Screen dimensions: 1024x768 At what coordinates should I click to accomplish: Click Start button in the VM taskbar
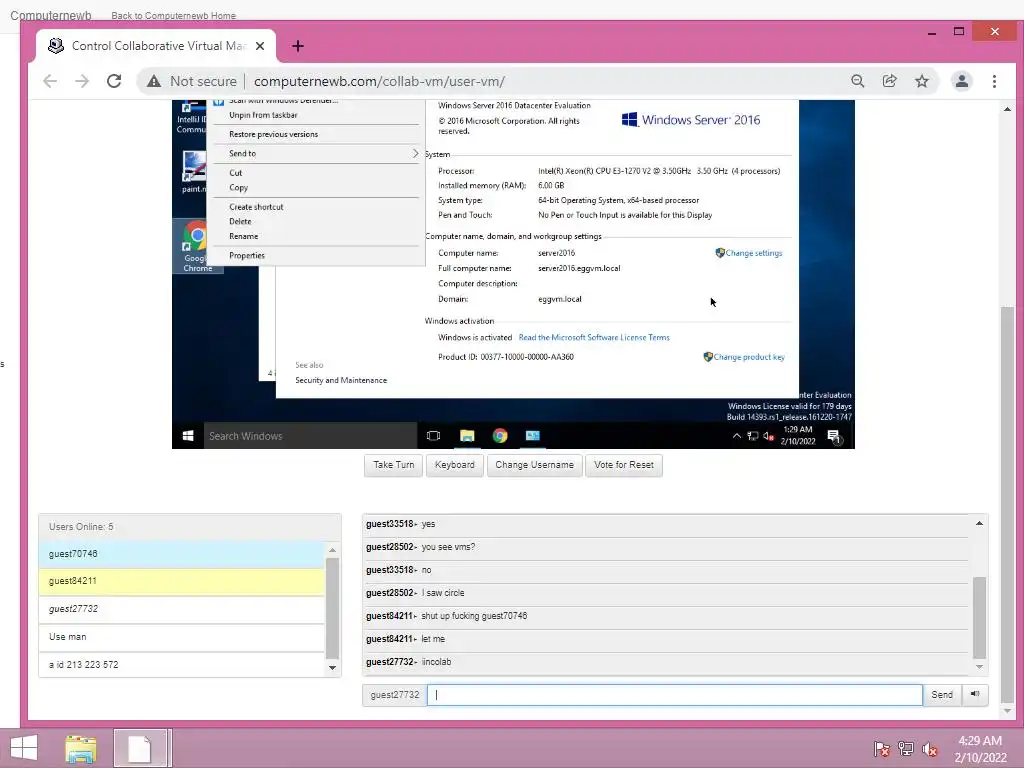tap(188, 436)
